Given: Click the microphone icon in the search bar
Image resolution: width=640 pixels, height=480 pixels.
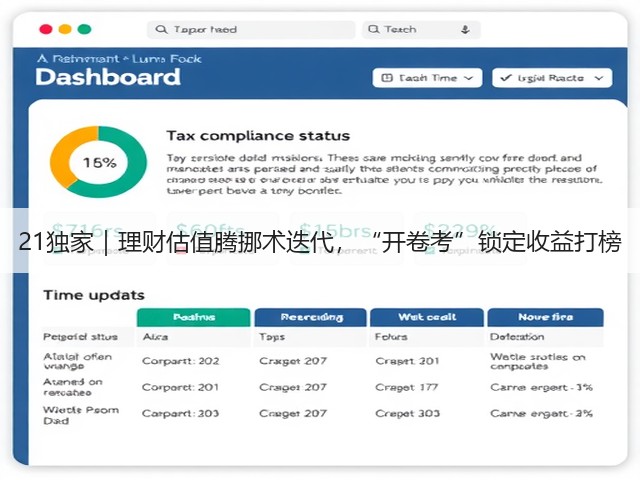Looking at the screenshot, I should [465, 29].
